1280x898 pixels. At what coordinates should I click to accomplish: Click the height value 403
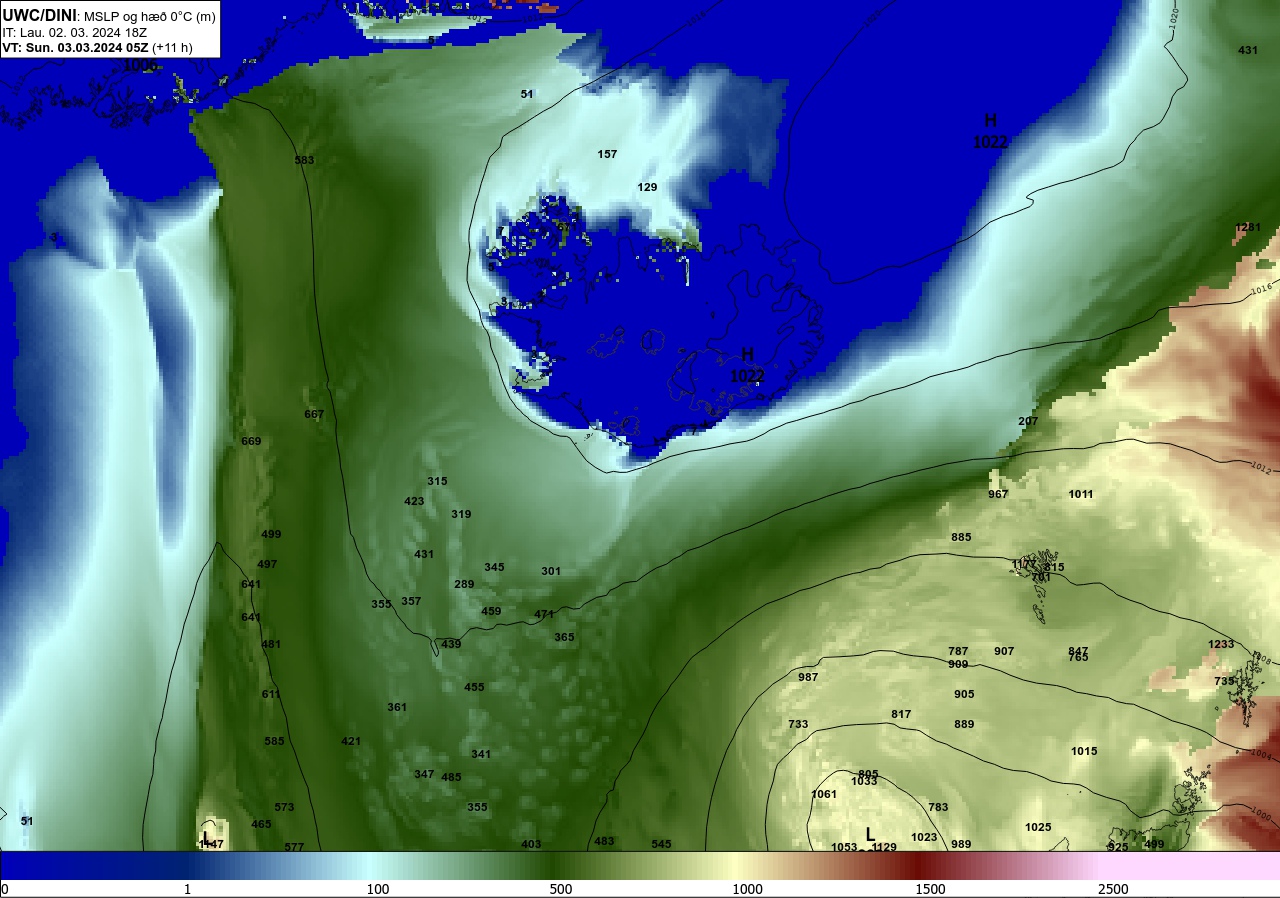[x=531, y=844]
